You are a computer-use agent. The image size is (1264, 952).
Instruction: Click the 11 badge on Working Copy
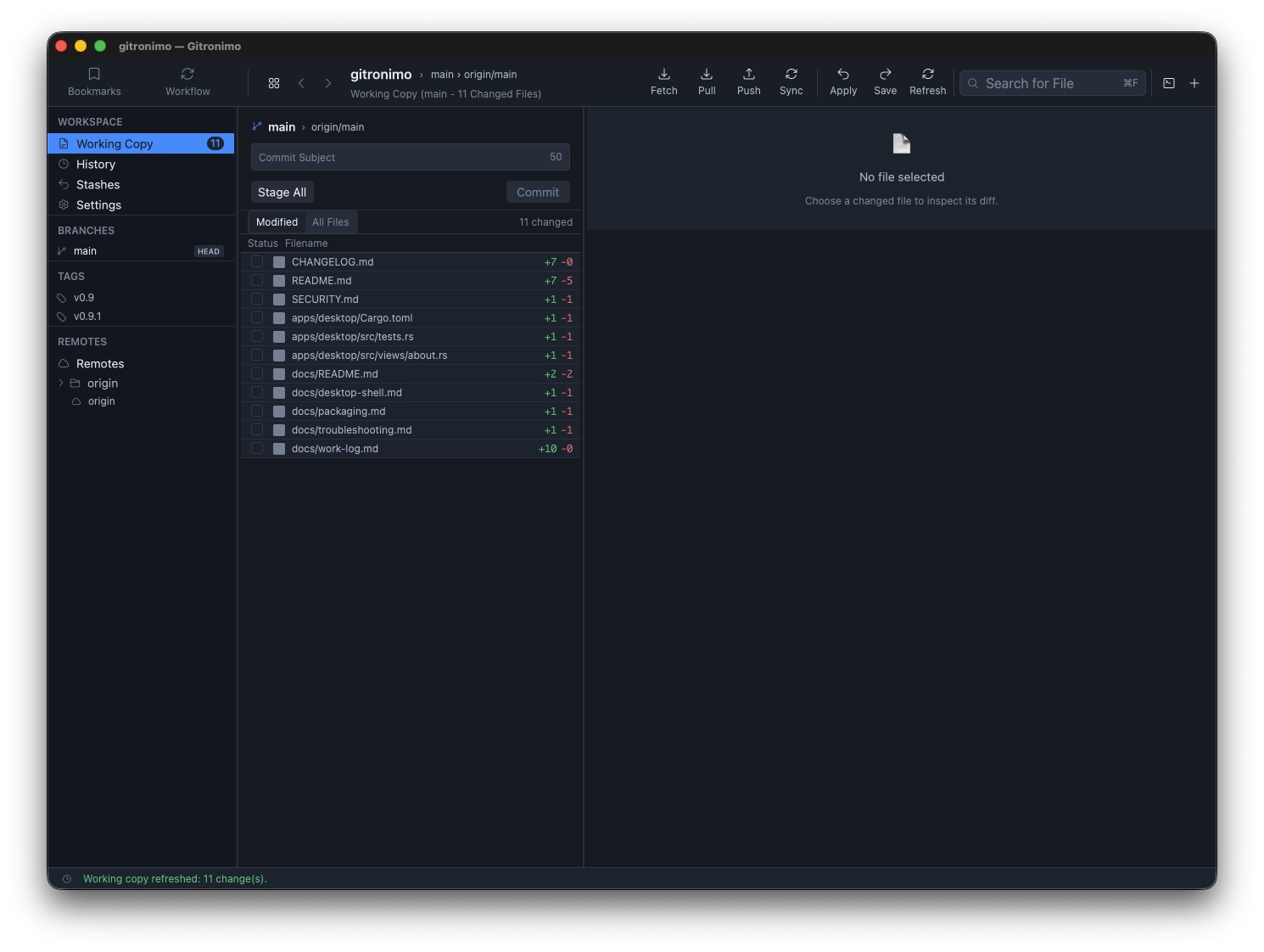click(215, 143)
